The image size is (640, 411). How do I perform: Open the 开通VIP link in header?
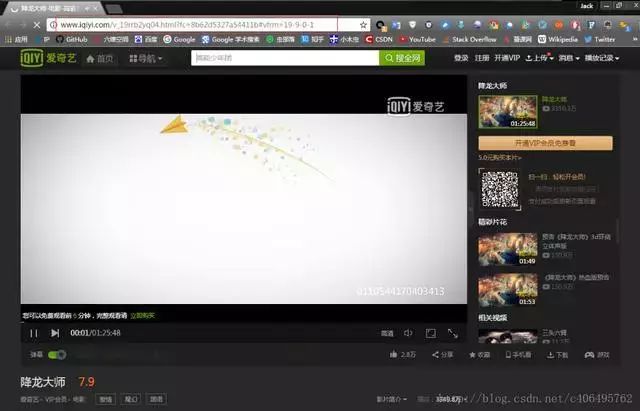pos(507,58)
